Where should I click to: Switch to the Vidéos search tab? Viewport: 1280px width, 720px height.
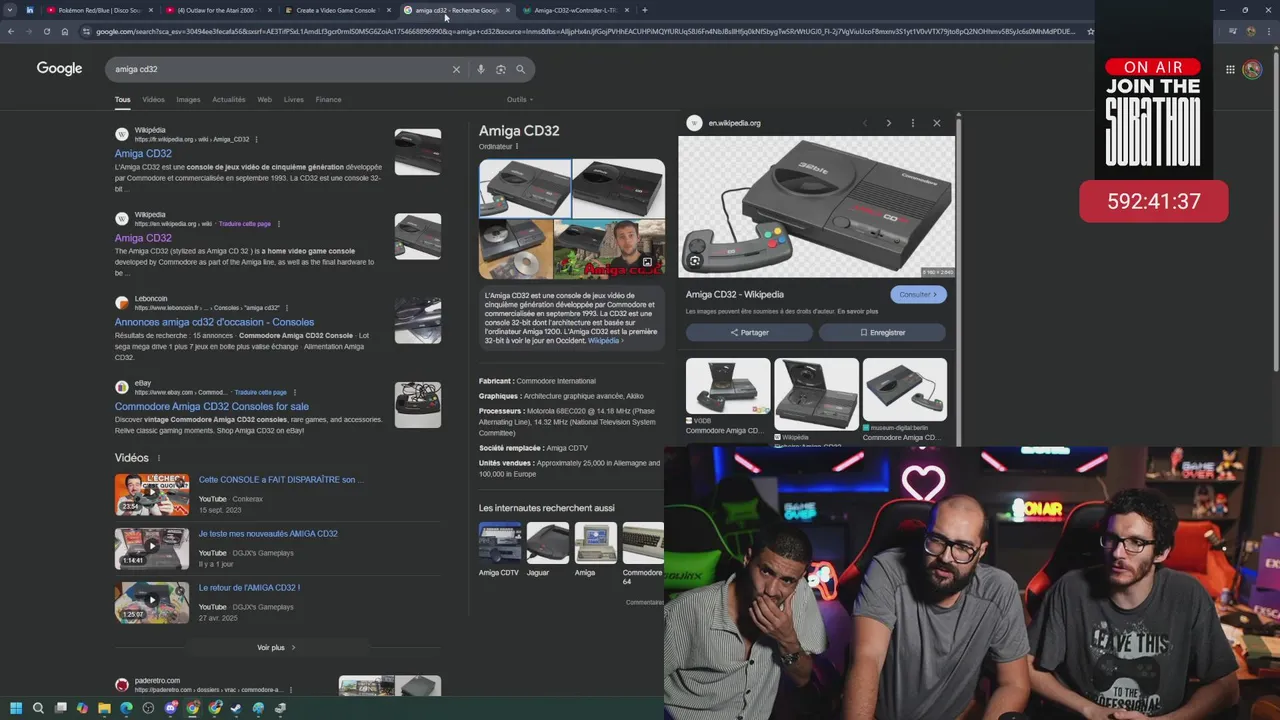click(x=153, y=99)
